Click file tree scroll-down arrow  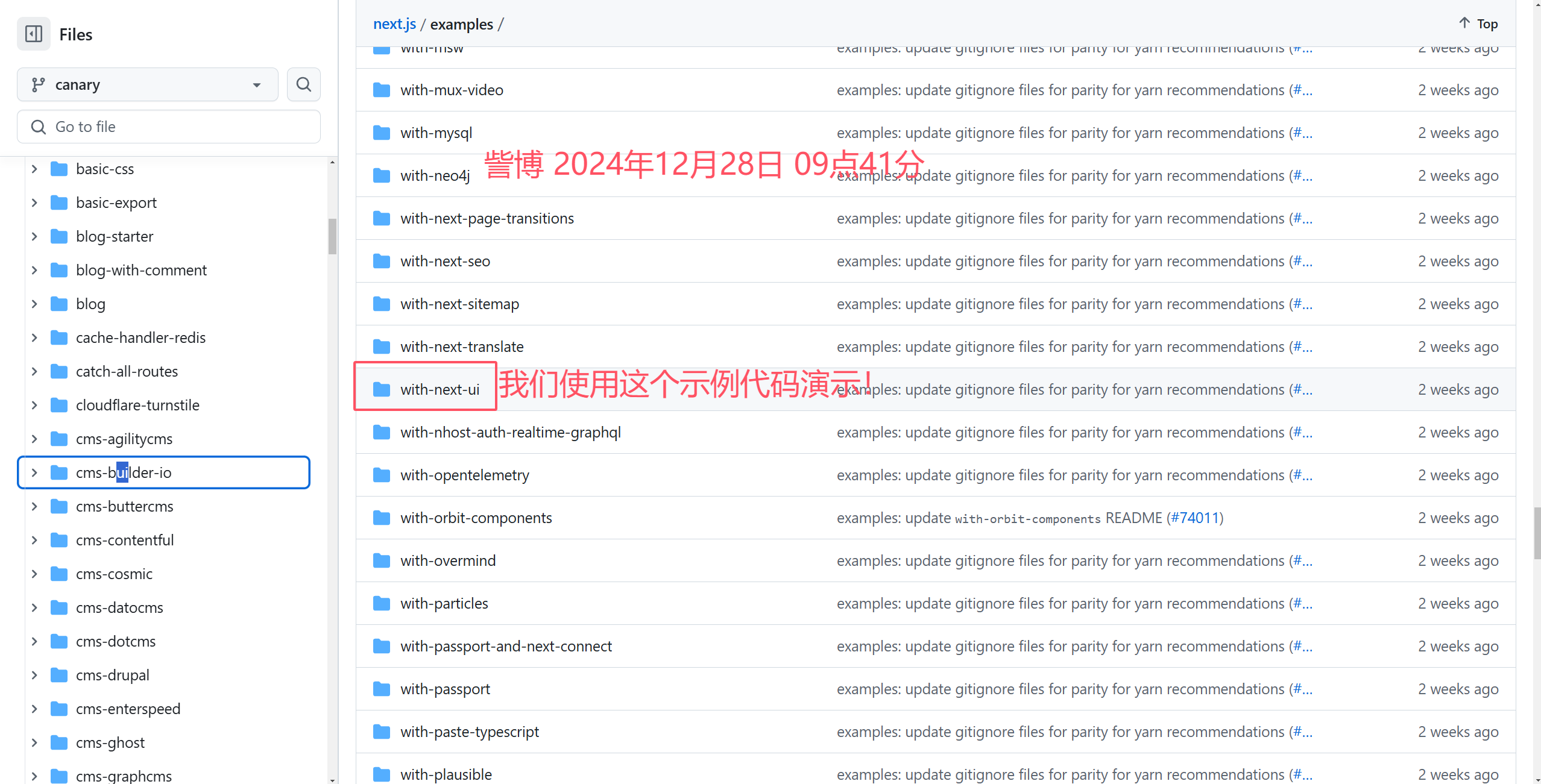(x=332, y=780)
